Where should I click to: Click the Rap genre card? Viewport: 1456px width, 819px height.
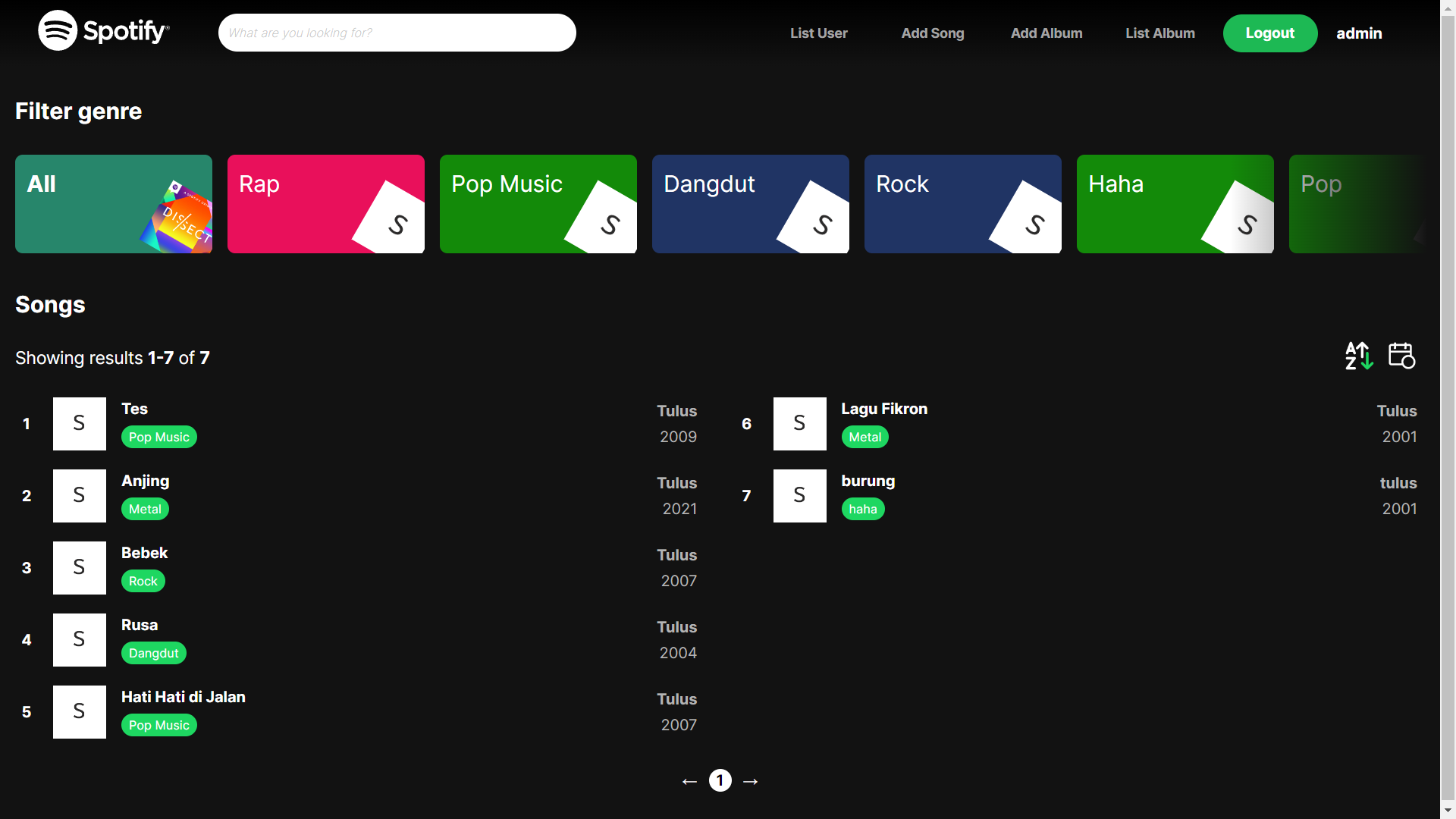pyautogui.click(x=326, y=204)
